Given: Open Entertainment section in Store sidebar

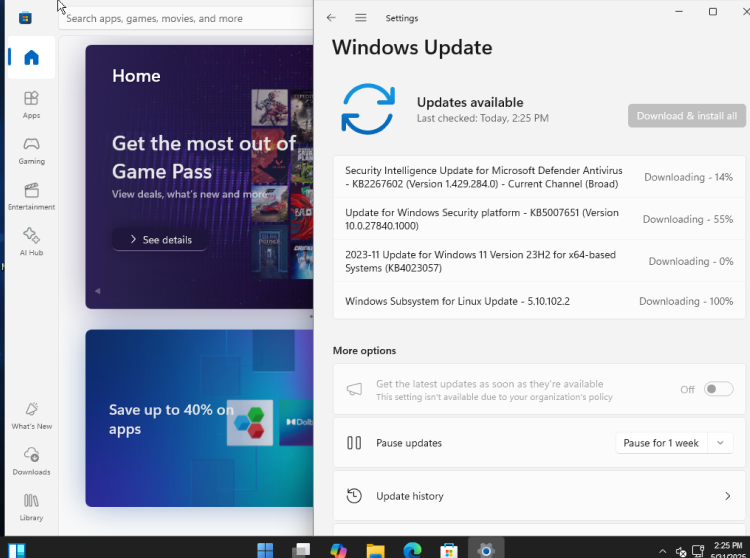Looking at the screenshot, I should pos(31,196).
